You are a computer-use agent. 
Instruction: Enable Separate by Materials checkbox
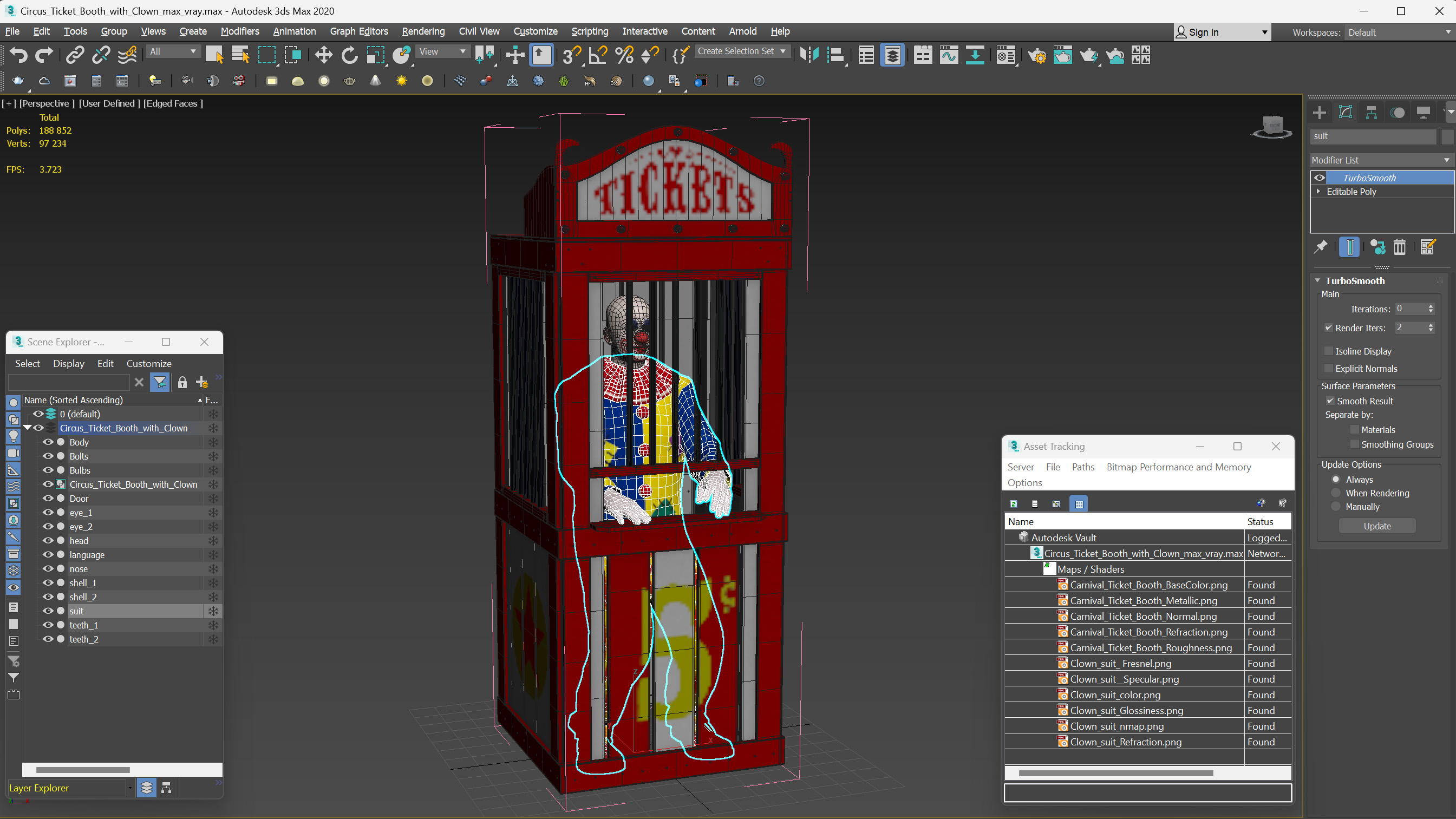[x=1354, y=430]
